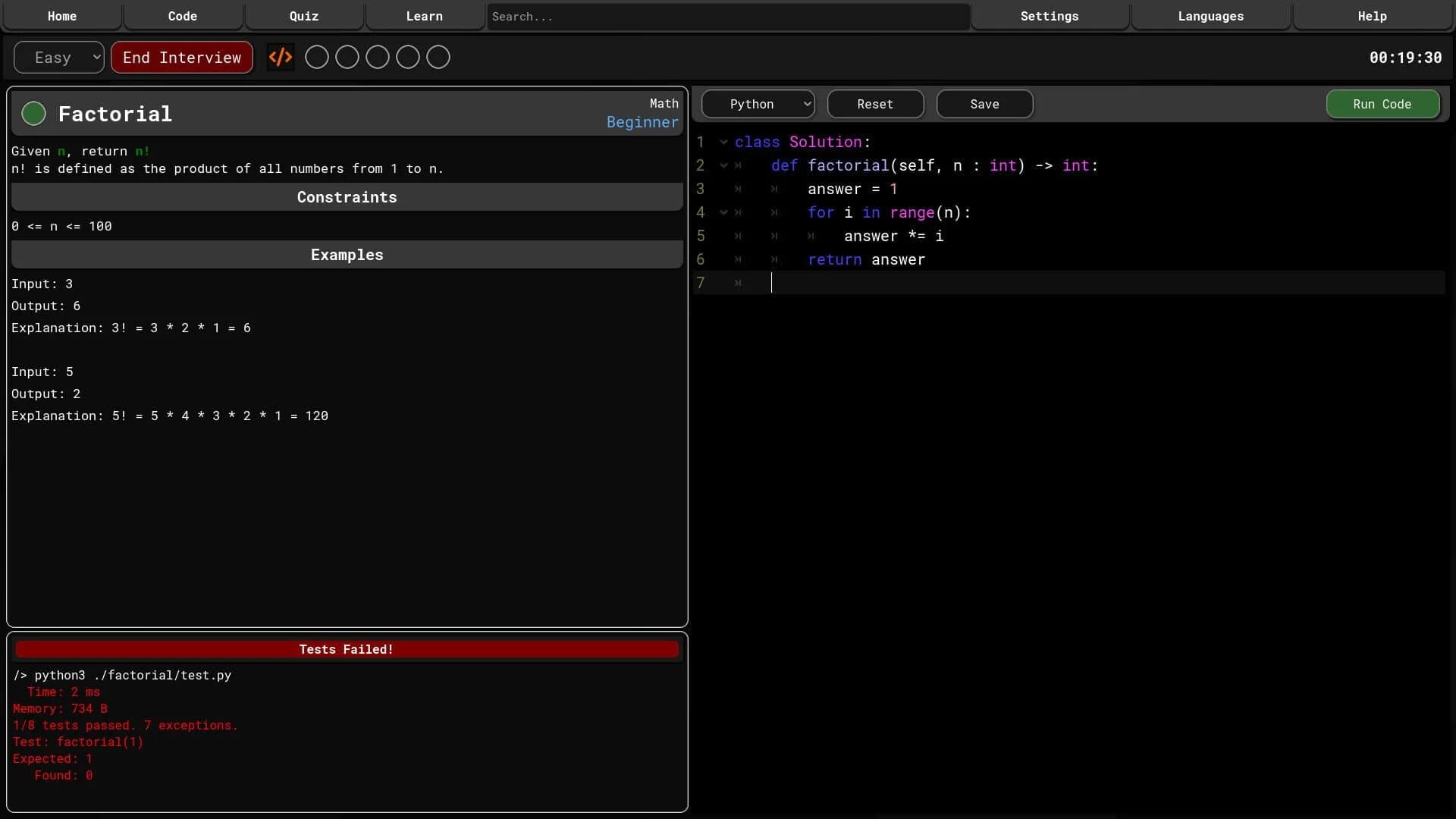The width and height of the screenshot is (1456, 819).
Task: Navigate to the Home tab
Action: click(61, 16)
